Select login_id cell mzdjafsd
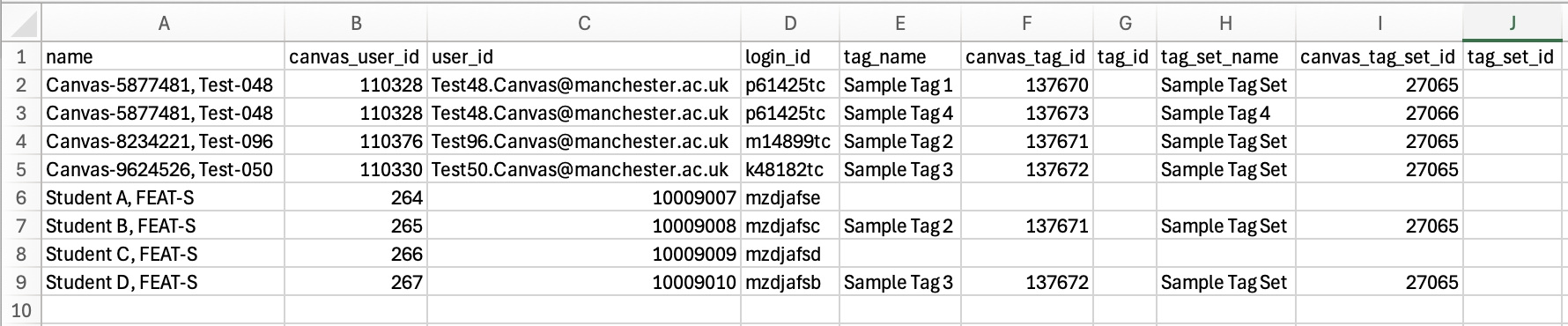Screen dimensions: 1568x326 pyautogui.click(x=790, y=255)
